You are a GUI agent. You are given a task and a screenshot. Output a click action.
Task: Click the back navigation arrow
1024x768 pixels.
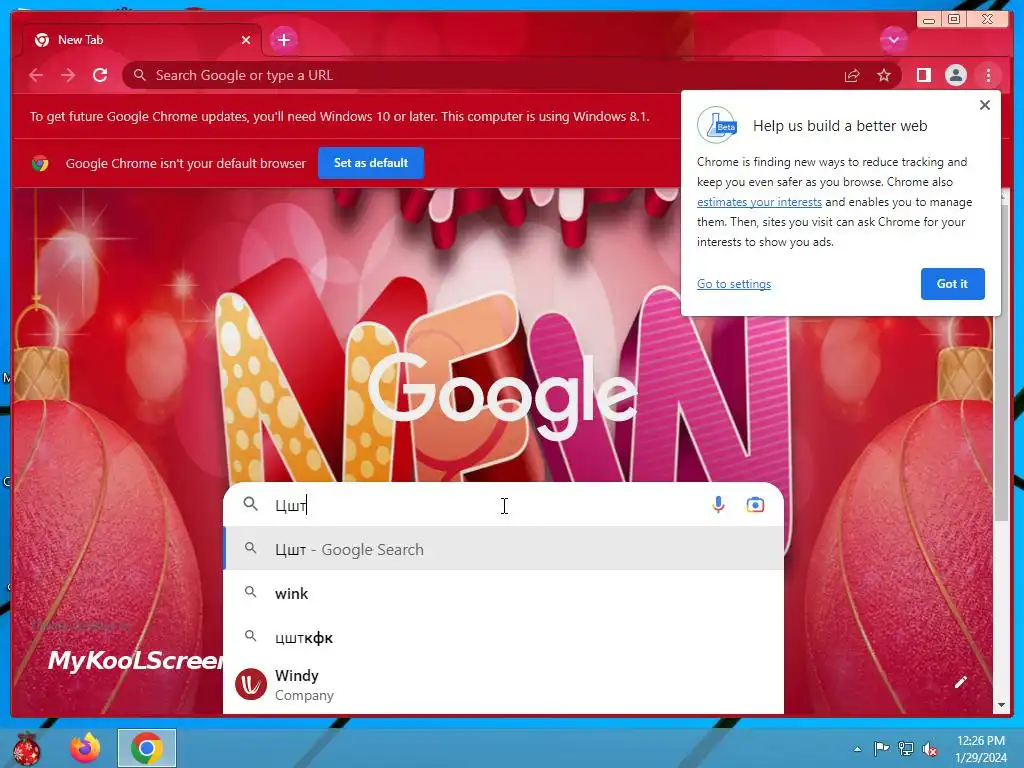[36, 75]
